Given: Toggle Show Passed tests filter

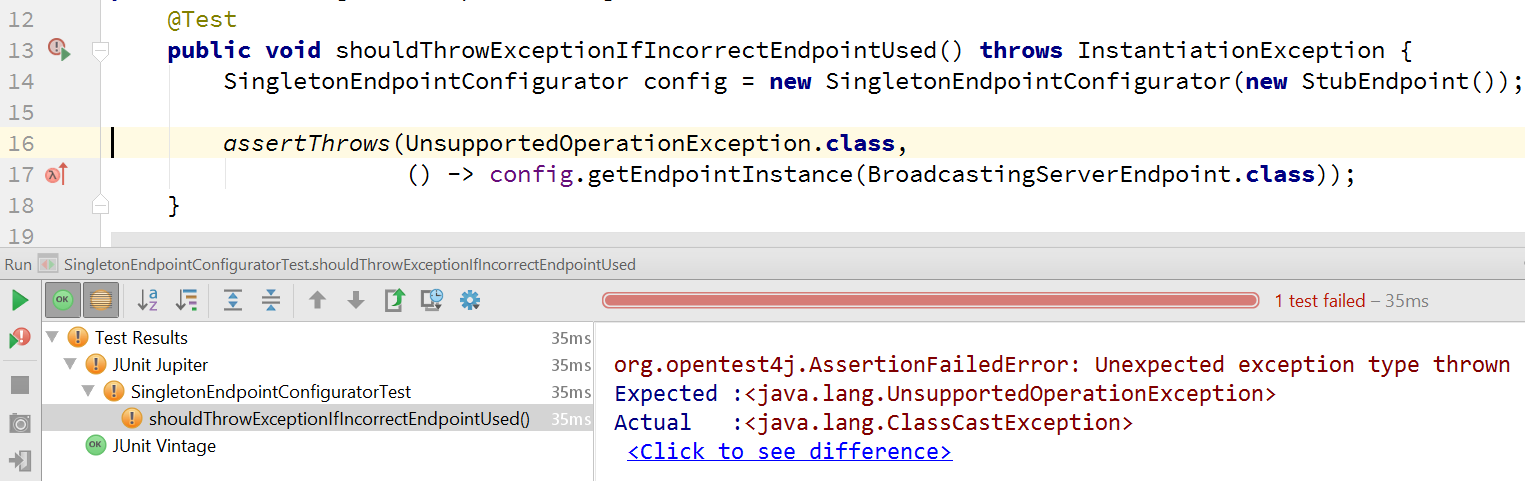Looking at the screenshot, I should click(x=63, y=300).
